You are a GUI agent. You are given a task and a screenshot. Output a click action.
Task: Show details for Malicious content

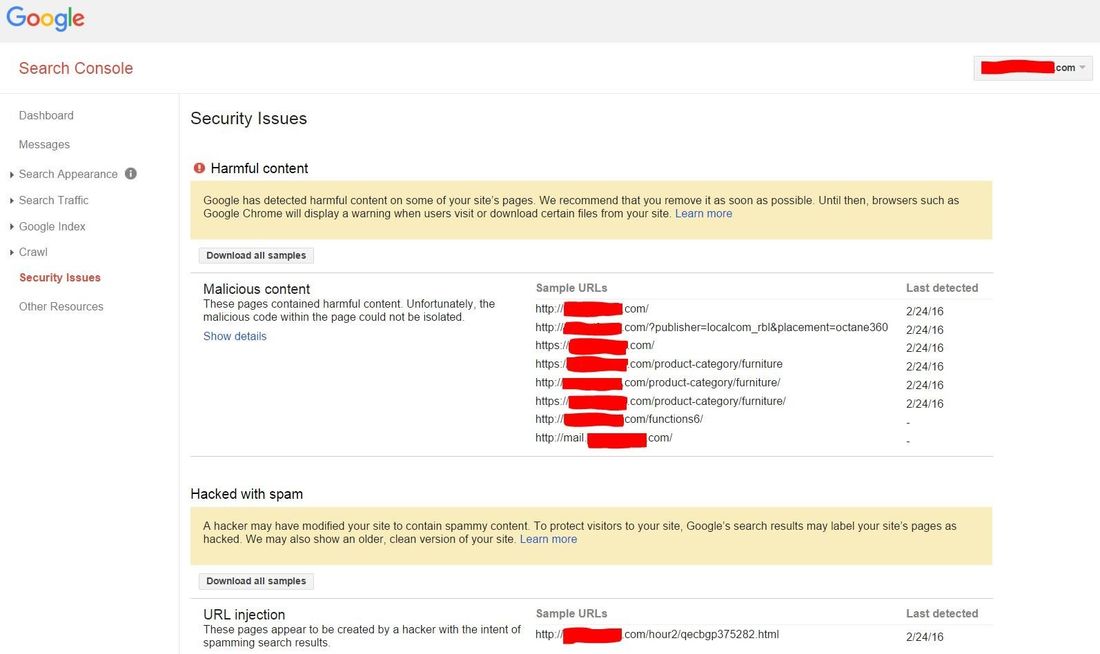(x=235, y=336)
